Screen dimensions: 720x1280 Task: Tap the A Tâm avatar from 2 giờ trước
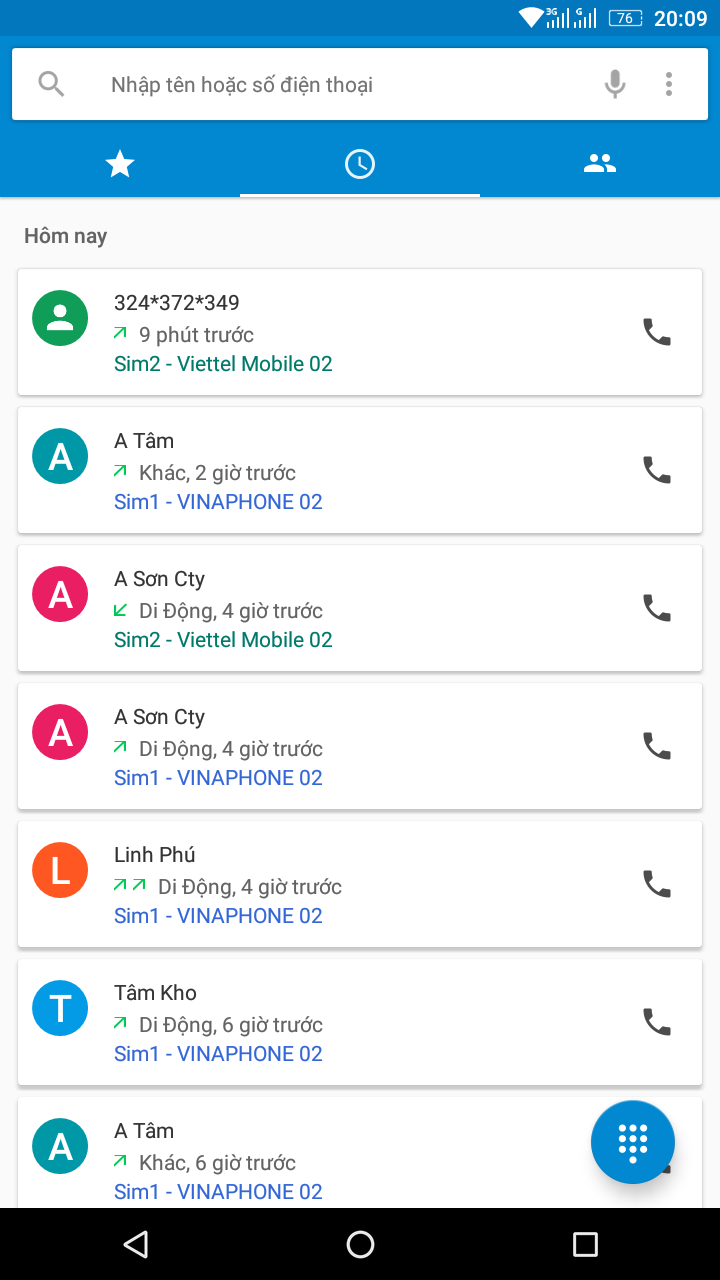tap(60, 456)
